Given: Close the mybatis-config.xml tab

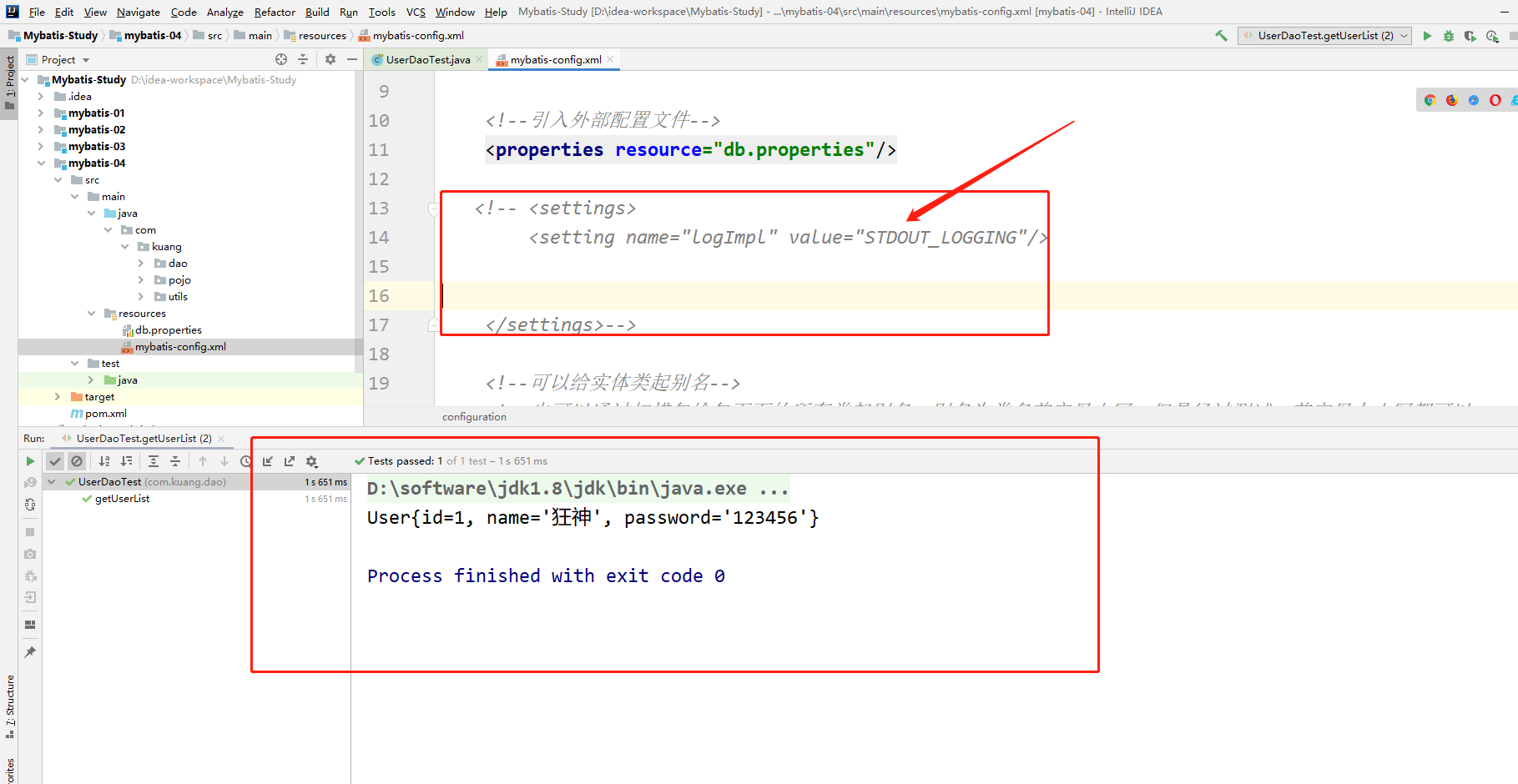Looking at the screenshot, I should coord(611,59).
